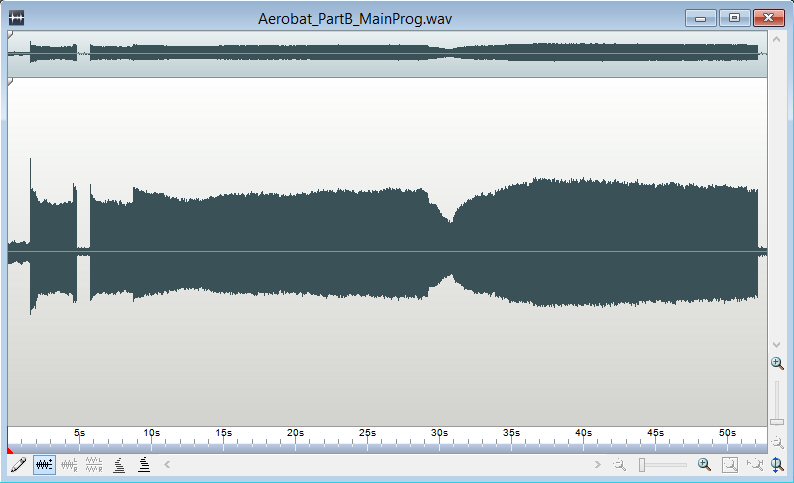Click horizontal zoom out magnifier icon

click(x=619, y=464)
